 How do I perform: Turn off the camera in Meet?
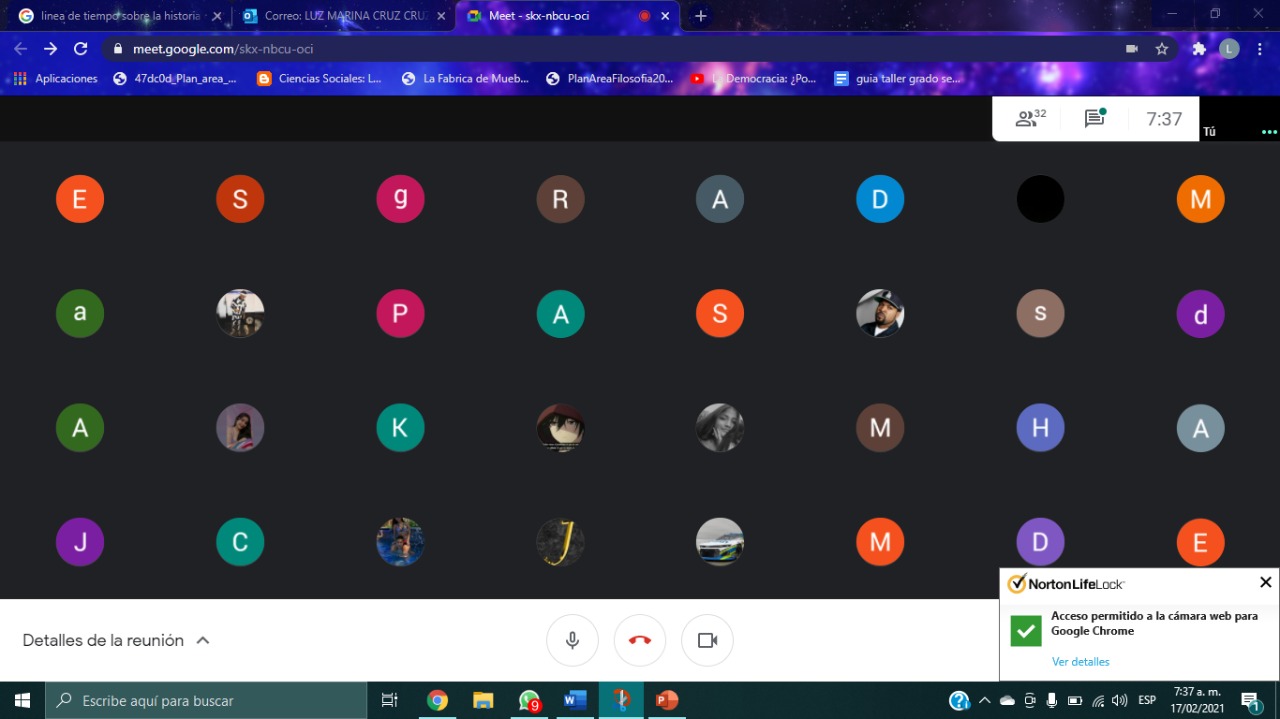[x=707, y=640]
